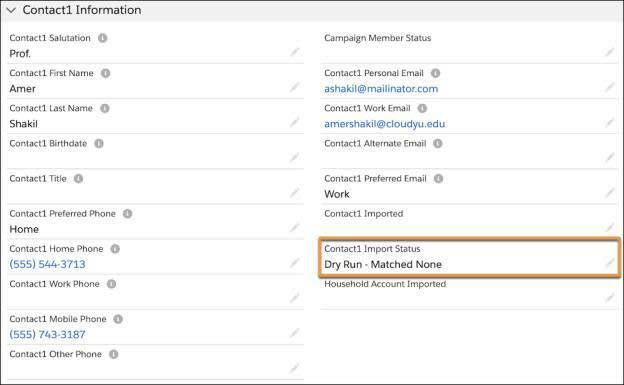This screenshot has height=385, width=624.
Task: Edit the Contact1 Last Name pencil icon
Action: [x=294, y=122]
